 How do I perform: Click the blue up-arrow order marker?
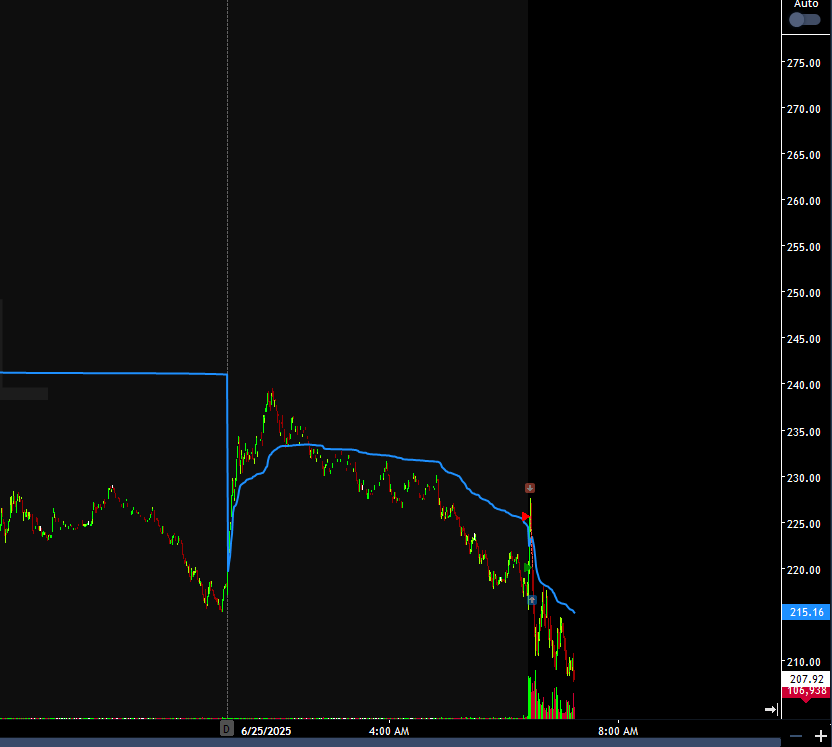(532, 600)
